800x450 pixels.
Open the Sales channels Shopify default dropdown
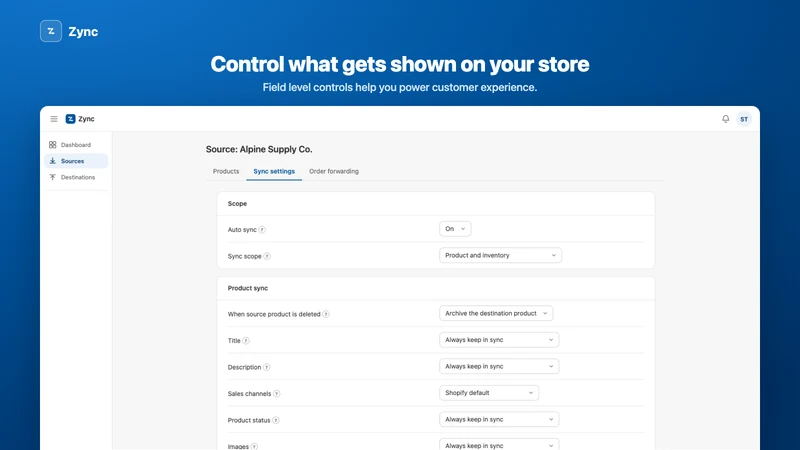click(489, 393)
